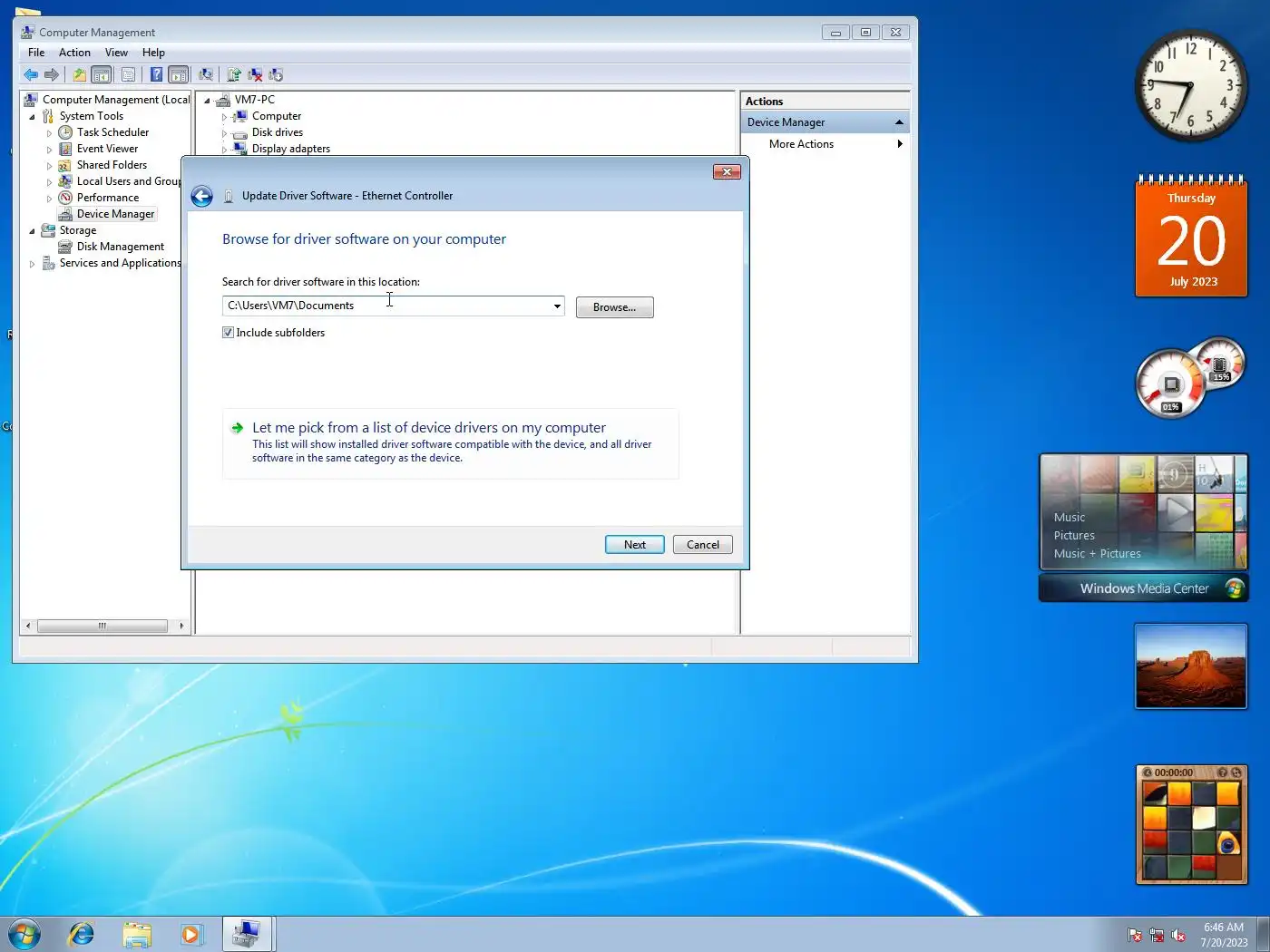The height and width of the screenshot is (952, 1270).
Task: Collapse the VM7-PC device tree root
Action: (x=208, y=101)
